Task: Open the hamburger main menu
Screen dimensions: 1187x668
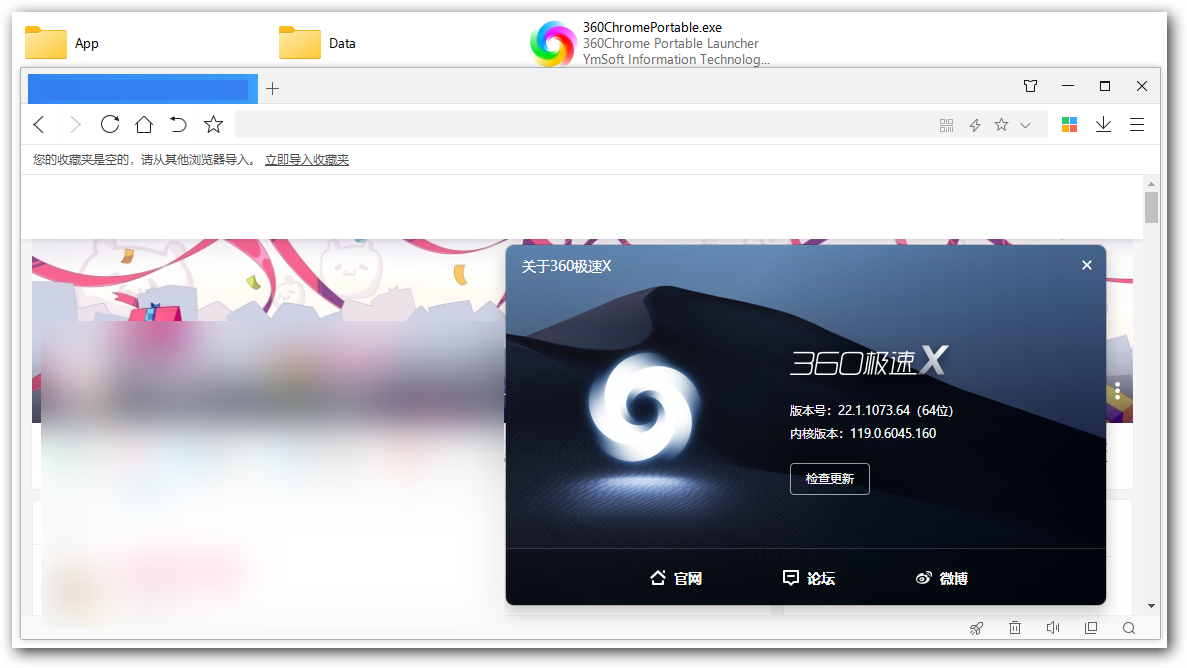Action: [x=1137, y=125]
